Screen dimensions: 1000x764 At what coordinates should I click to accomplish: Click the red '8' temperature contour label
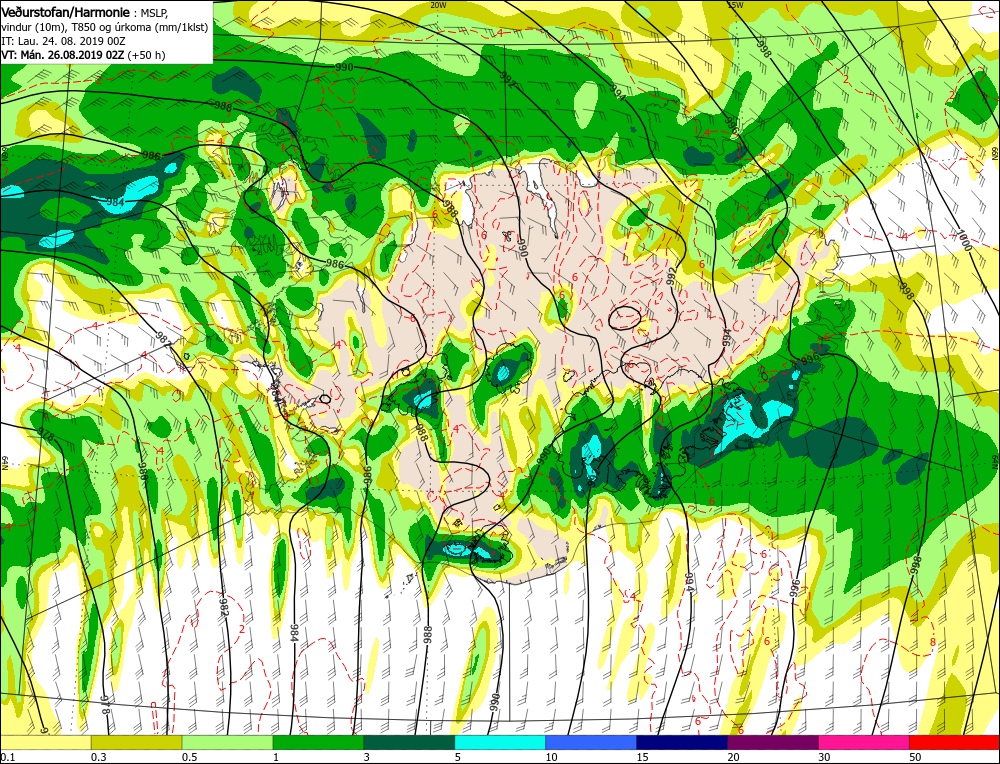coord(932,642)
